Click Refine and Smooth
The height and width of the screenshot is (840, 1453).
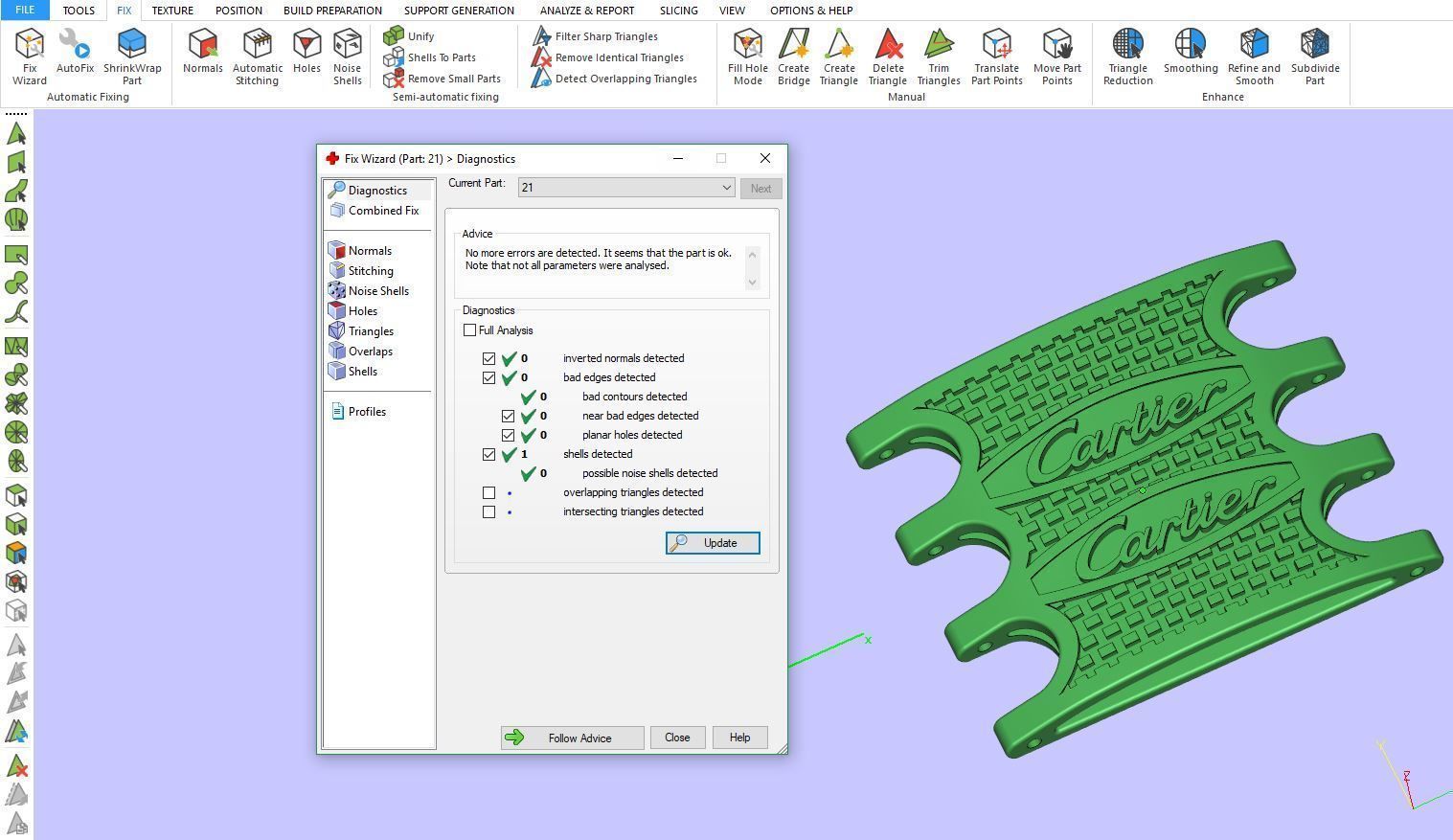click(x=1254, y=57)
